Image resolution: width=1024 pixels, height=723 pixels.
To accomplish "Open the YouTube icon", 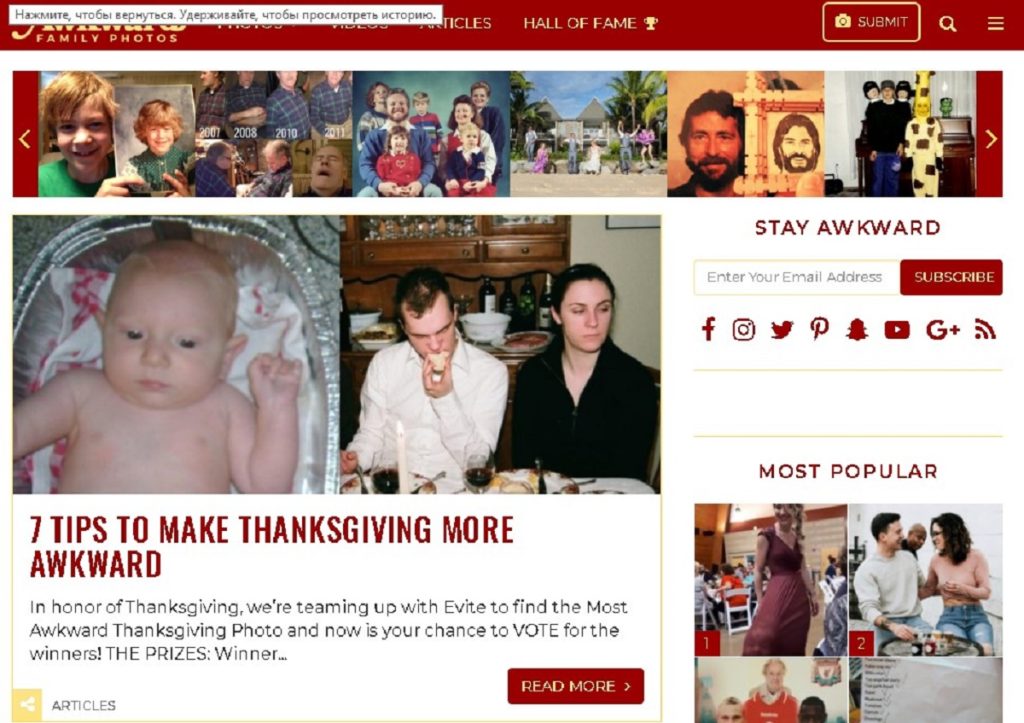I will click(897, 330).
